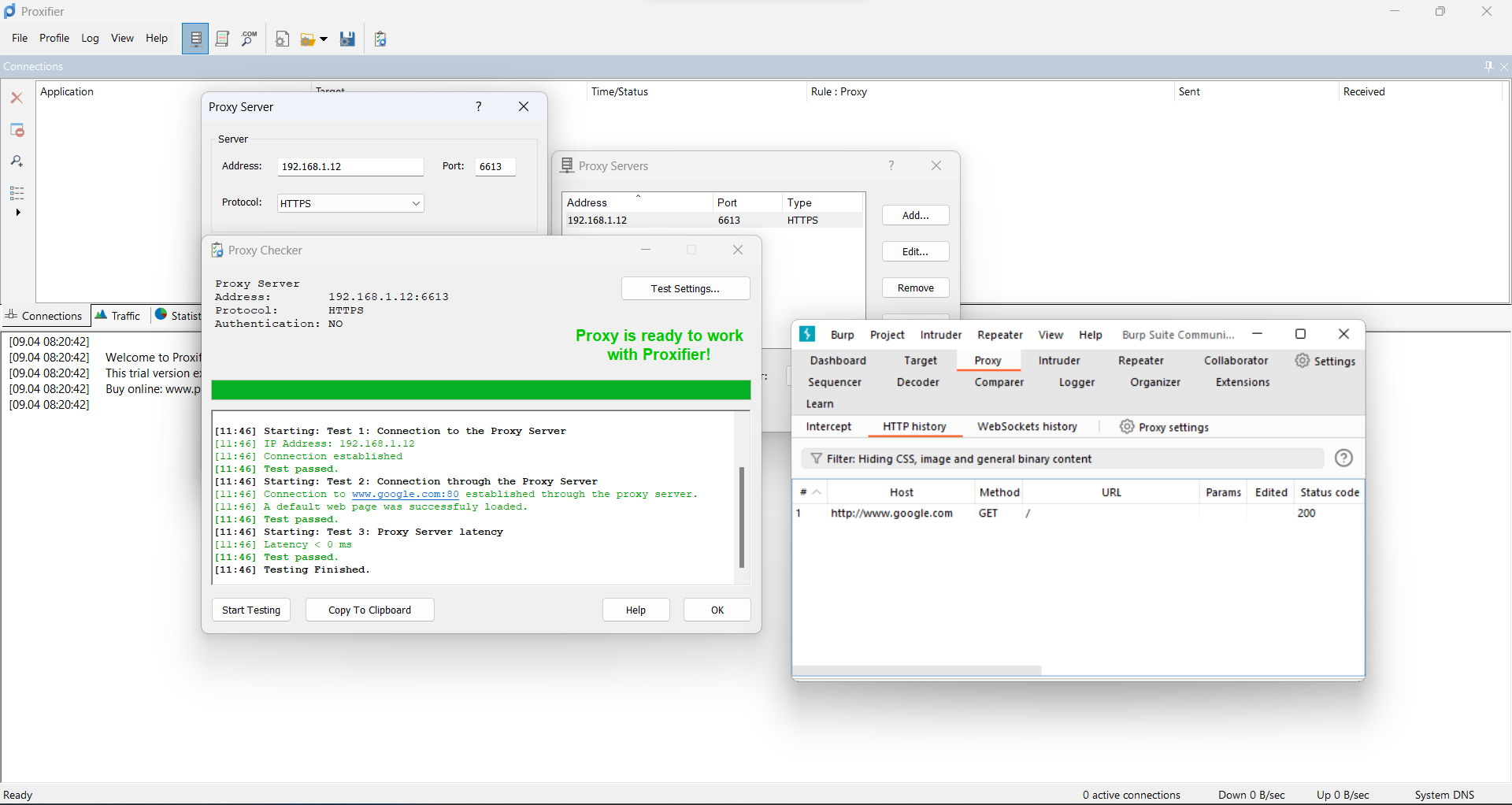The image size is (1512, 805).
Task: Open Proxifier's View menu
Action: pyautogui.click(x=122, y=38)
